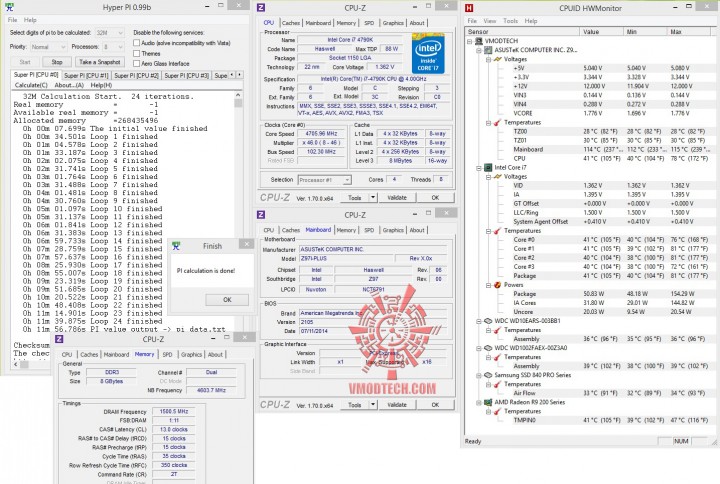This screenshot has height=484, width=720.
Task: Click the Take a Snapshot button
Action: click(100, 62)
